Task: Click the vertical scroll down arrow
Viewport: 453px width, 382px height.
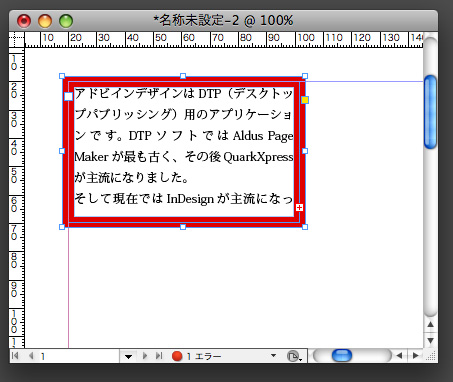Action: tap(430, 340)
